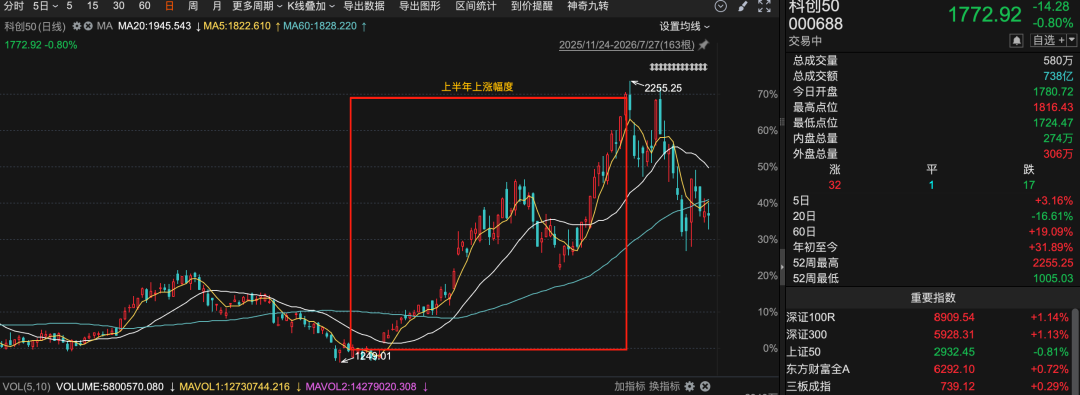Pin the date range with pushpin icon

click(703, 45)
